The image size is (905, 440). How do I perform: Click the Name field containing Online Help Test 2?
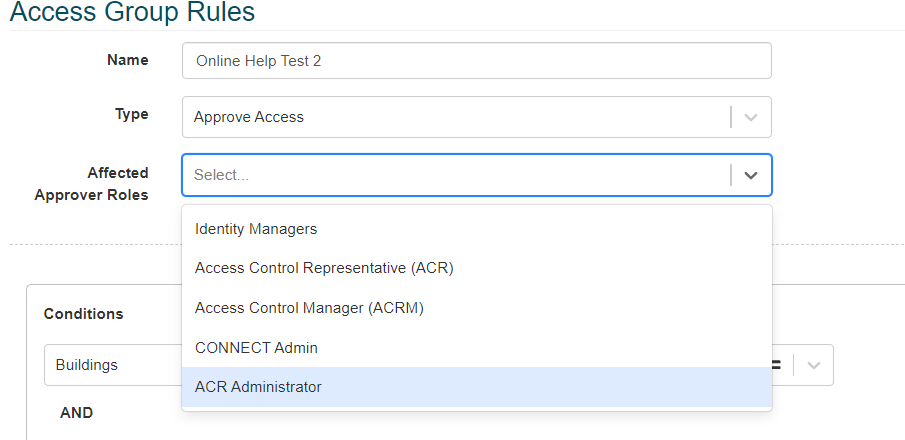coord(477,61)
